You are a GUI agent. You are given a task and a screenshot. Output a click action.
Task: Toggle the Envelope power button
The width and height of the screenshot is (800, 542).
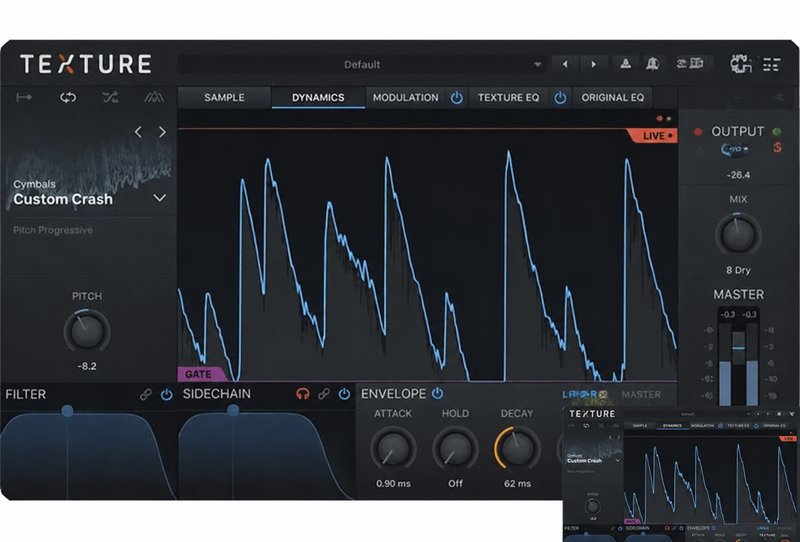coord(437,393)
